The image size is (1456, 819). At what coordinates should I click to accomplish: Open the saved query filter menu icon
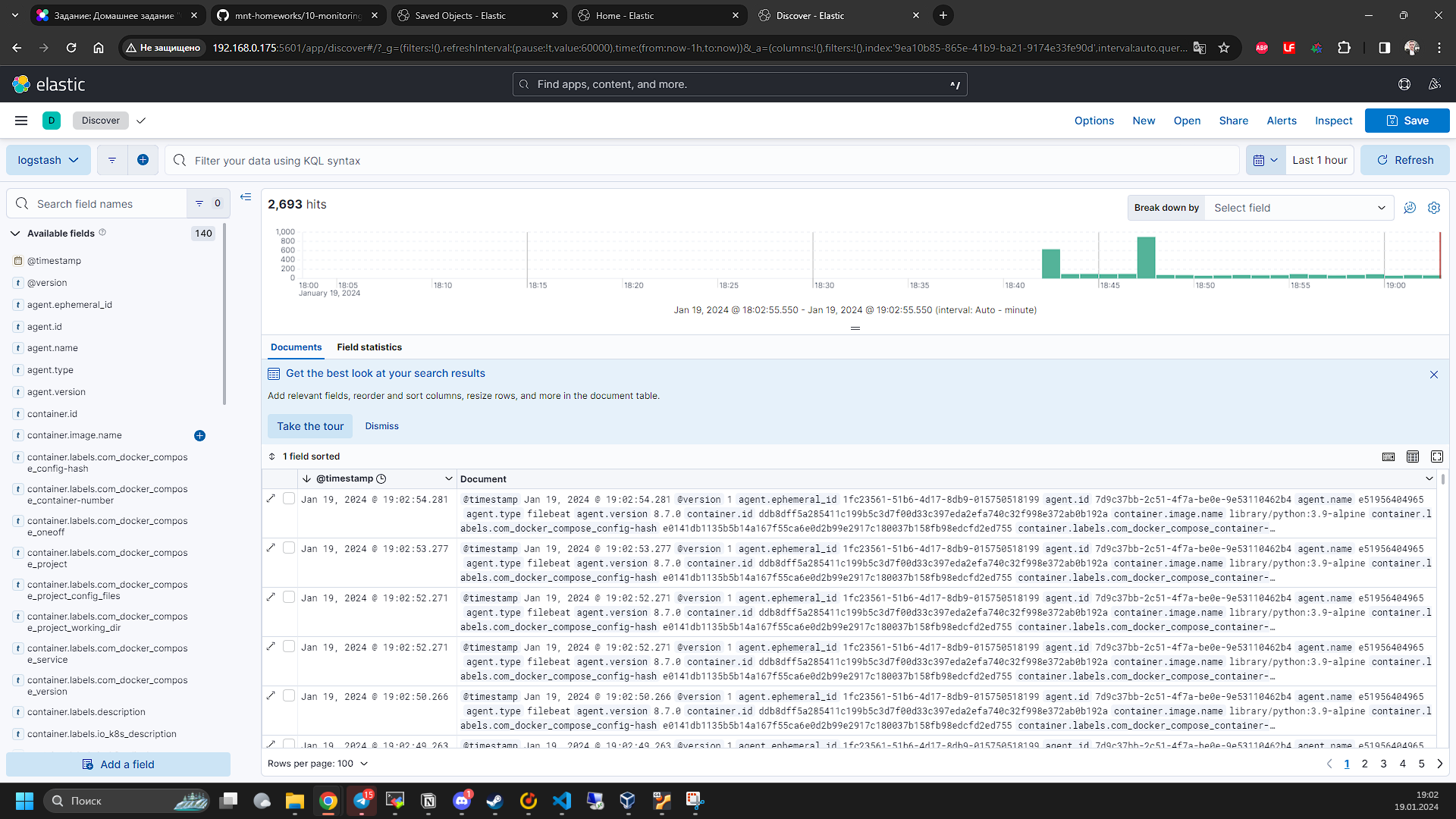112,160
